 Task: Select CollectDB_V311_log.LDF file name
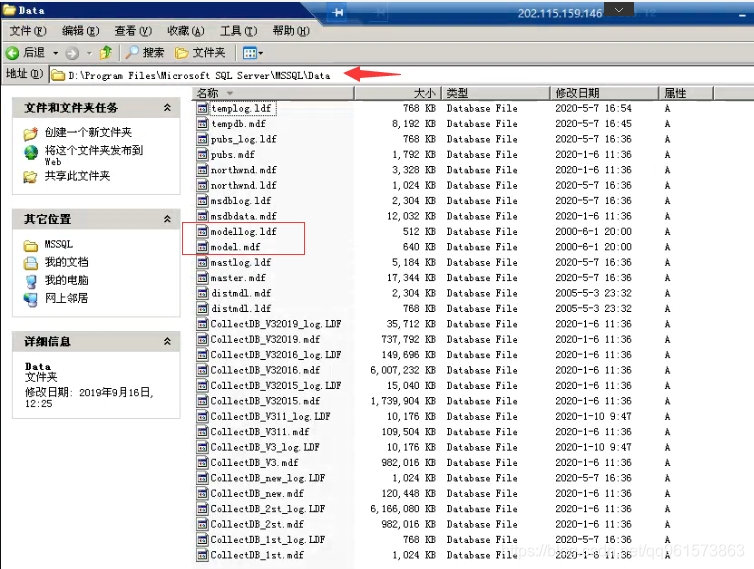(270, 417)
